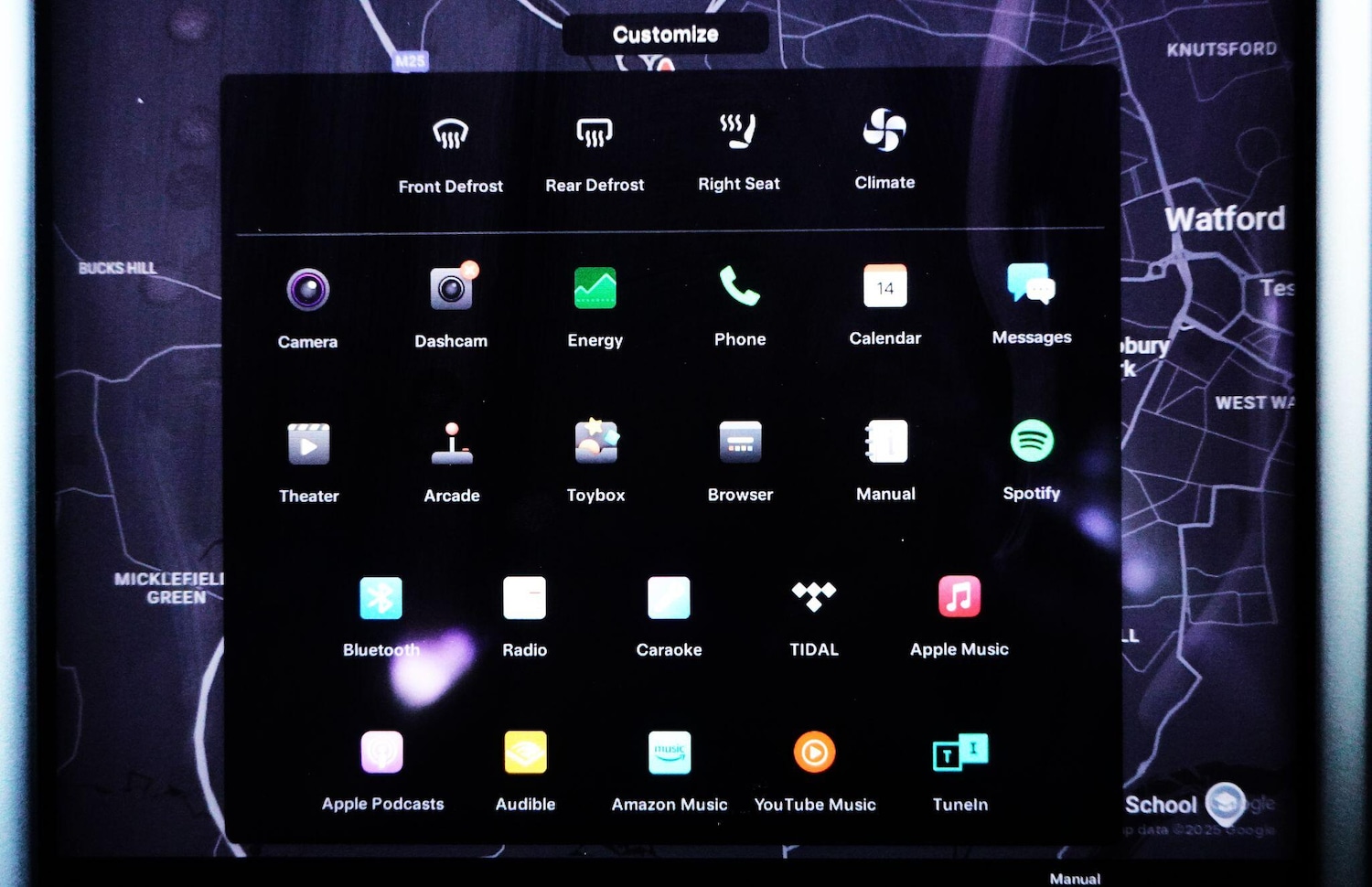Open the Dashcam viewer

point(452,288)
